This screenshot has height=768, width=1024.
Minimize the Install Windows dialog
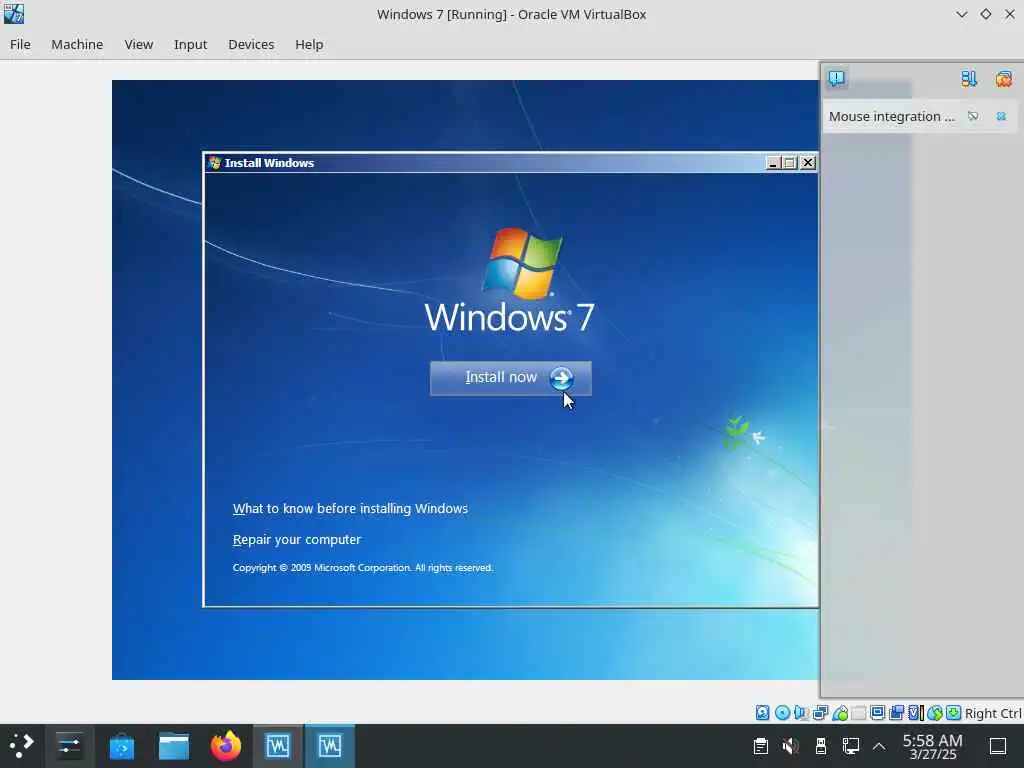pos(773,163)
